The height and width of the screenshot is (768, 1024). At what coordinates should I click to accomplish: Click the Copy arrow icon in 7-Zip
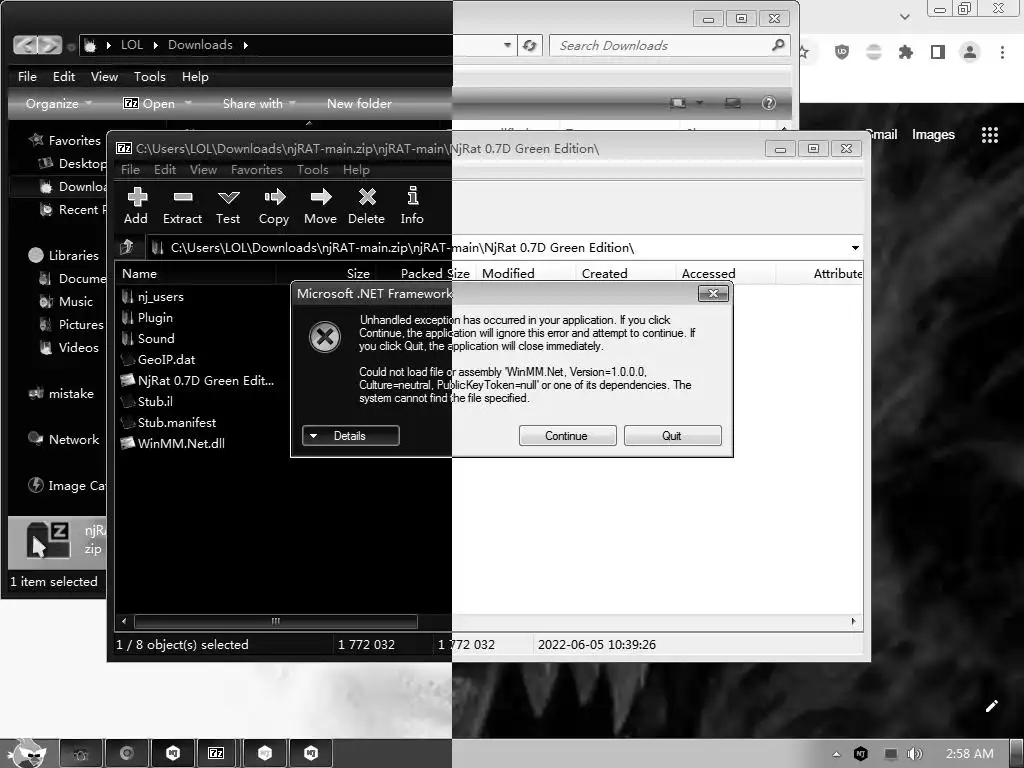tap(275, 197)
